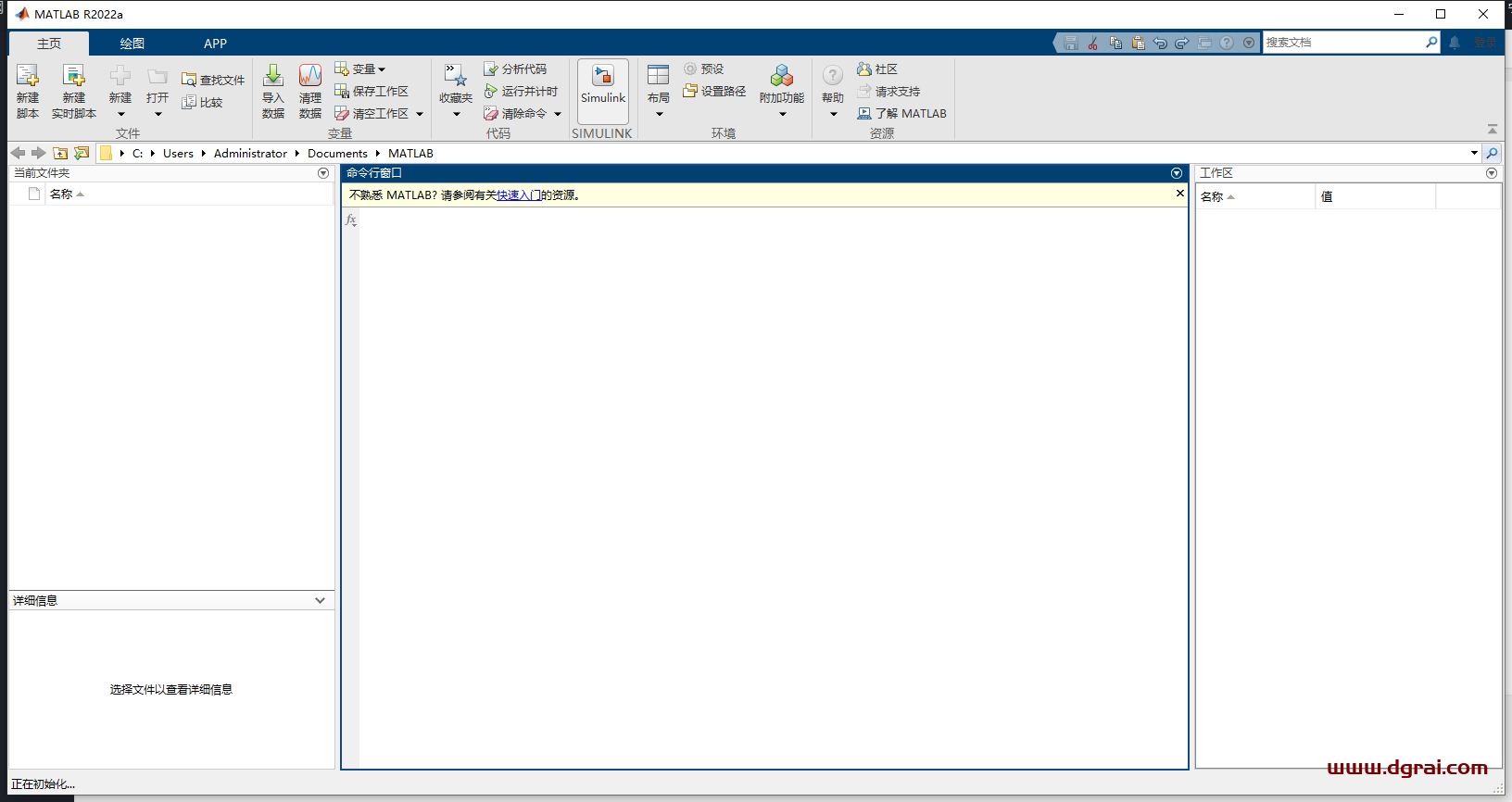
Task: Click the browse for folder icon
Action: (x=82, y=153)
